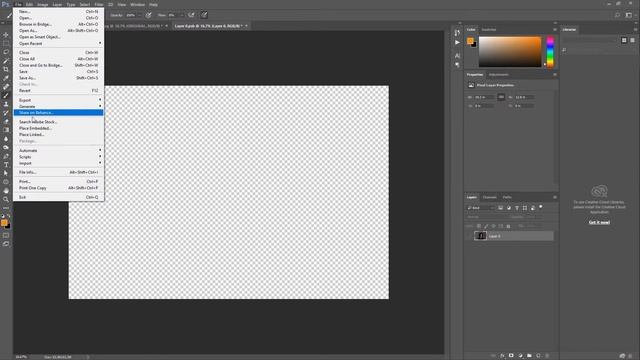The image size is (640, 360).
Task: Select the Path Selection tool
Action: point(6,173)
